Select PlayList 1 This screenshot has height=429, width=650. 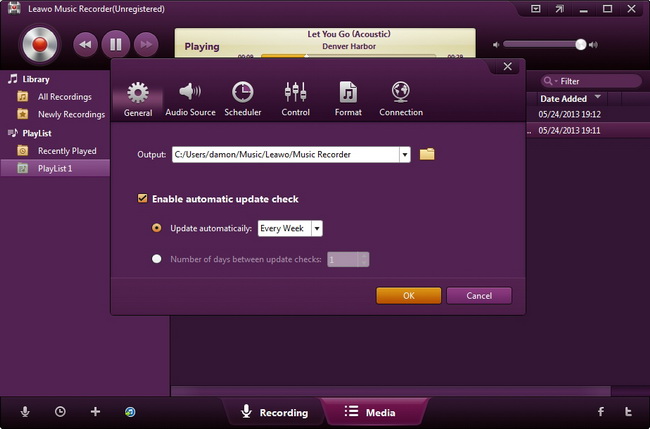click(56, 168)
